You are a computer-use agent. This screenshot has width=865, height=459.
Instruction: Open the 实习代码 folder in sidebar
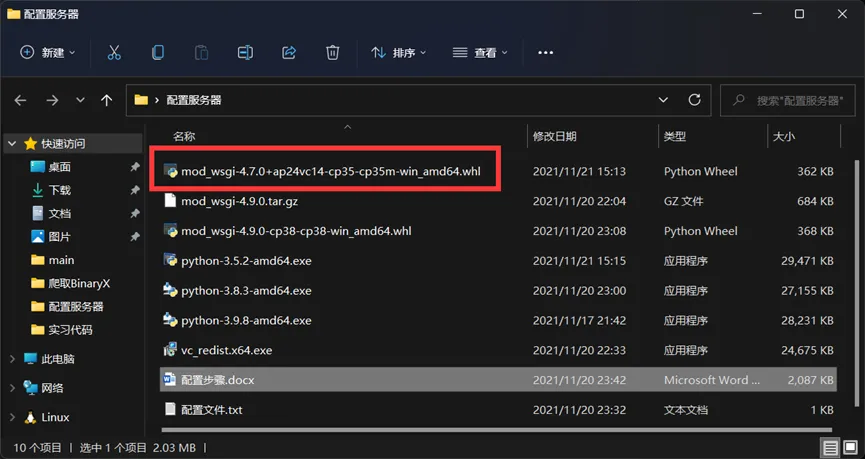point(70,330)
